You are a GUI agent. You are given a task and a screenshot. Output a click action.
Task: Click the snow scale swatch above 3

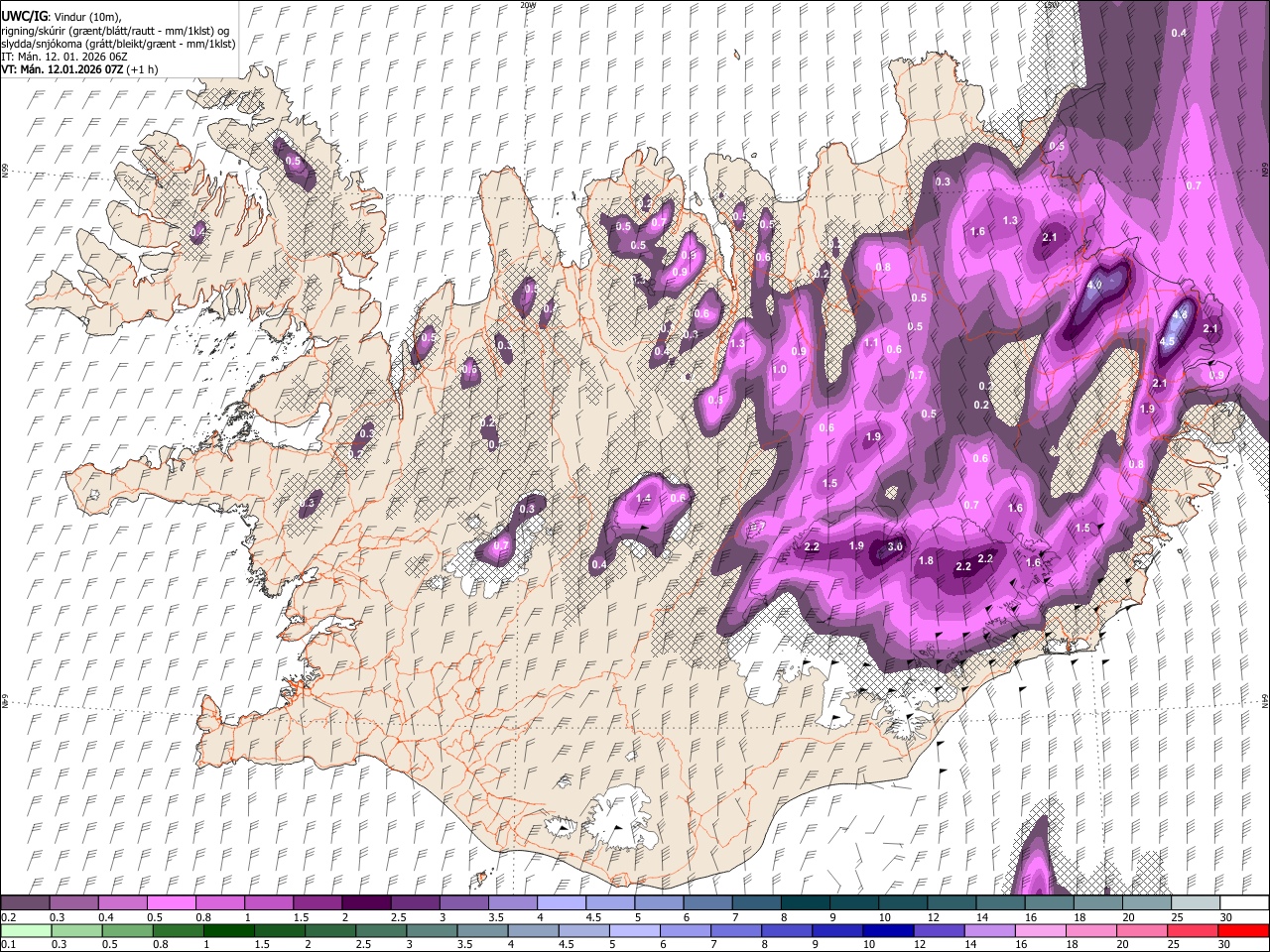[463, 903]
